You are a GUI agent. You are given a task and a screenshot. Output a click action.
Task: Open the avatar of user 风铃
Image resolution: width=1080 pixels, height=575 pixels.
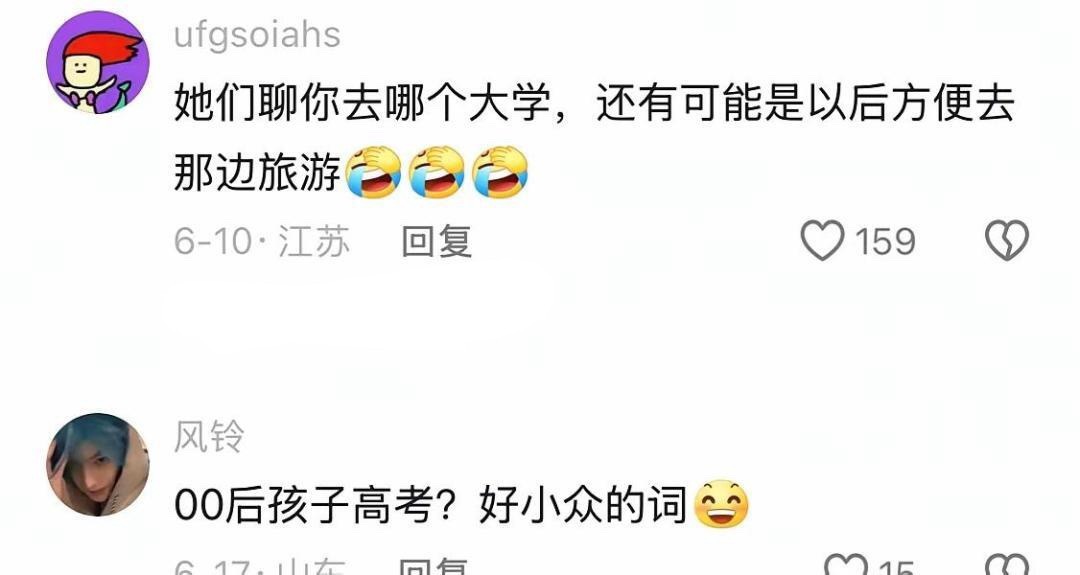(98, 465)
